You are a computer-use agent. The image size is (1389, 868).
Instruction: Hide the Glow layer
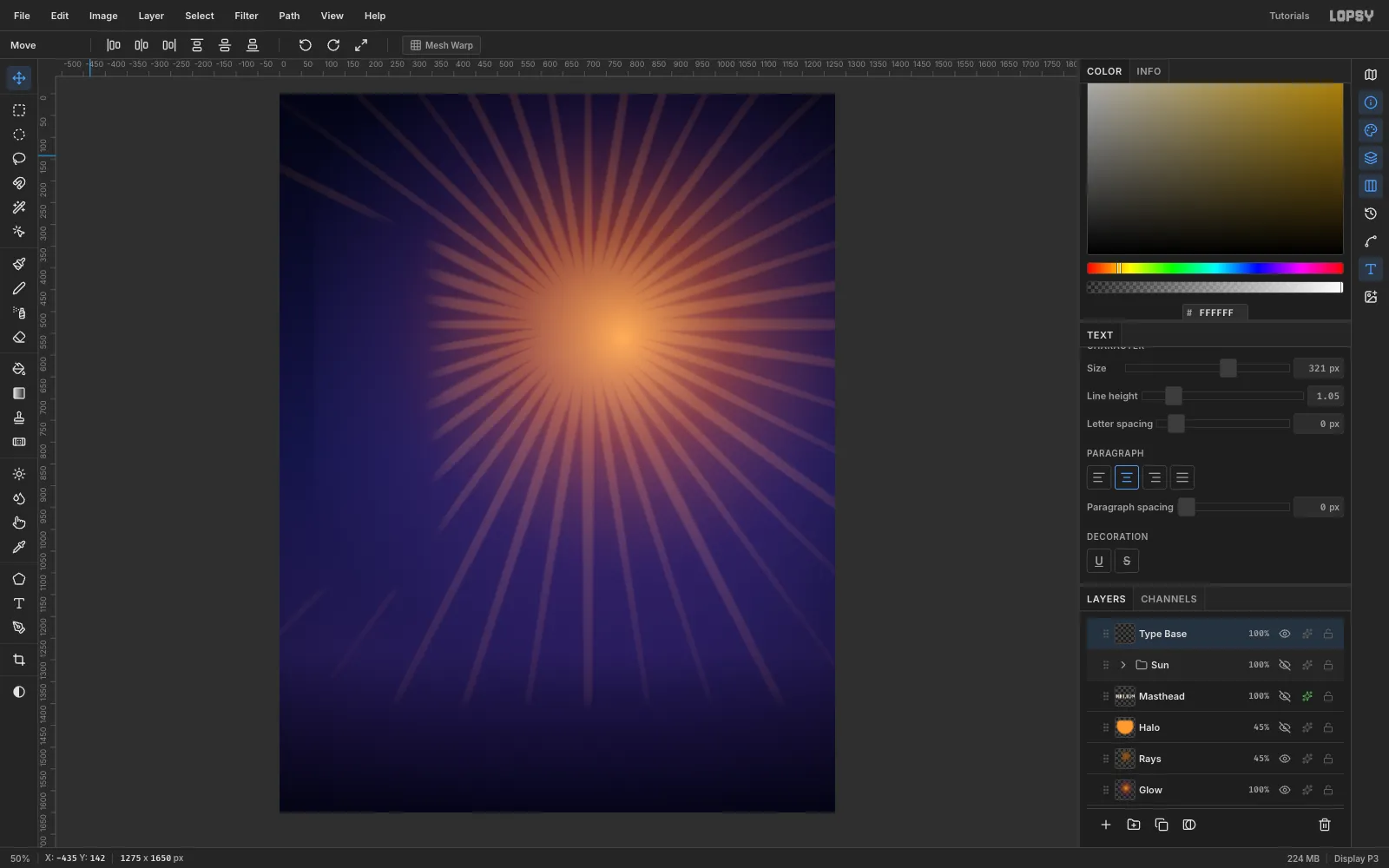click(1285, 790)
